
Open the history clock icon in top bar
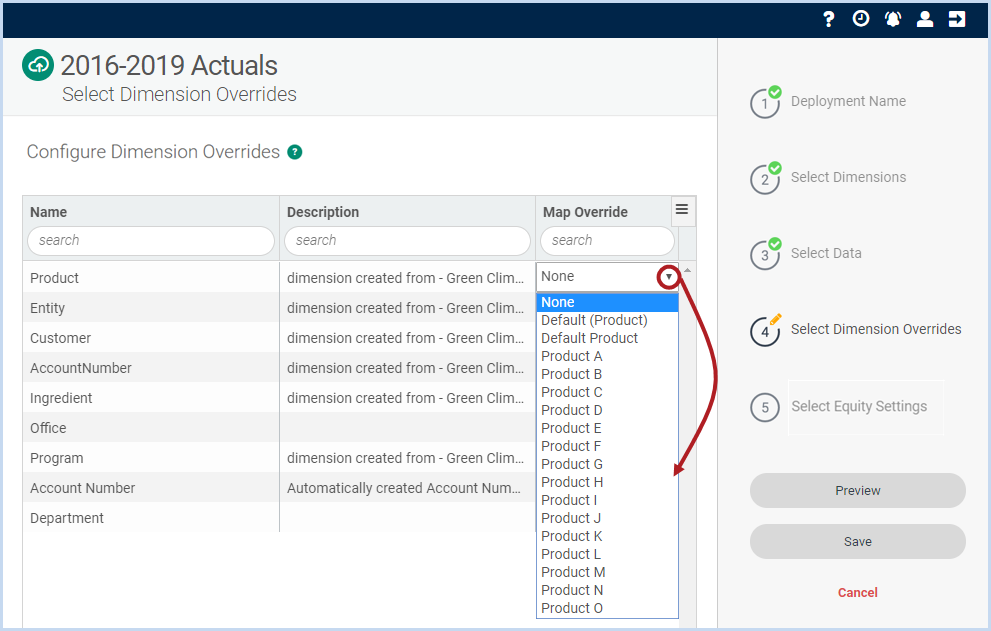[861, 19]
